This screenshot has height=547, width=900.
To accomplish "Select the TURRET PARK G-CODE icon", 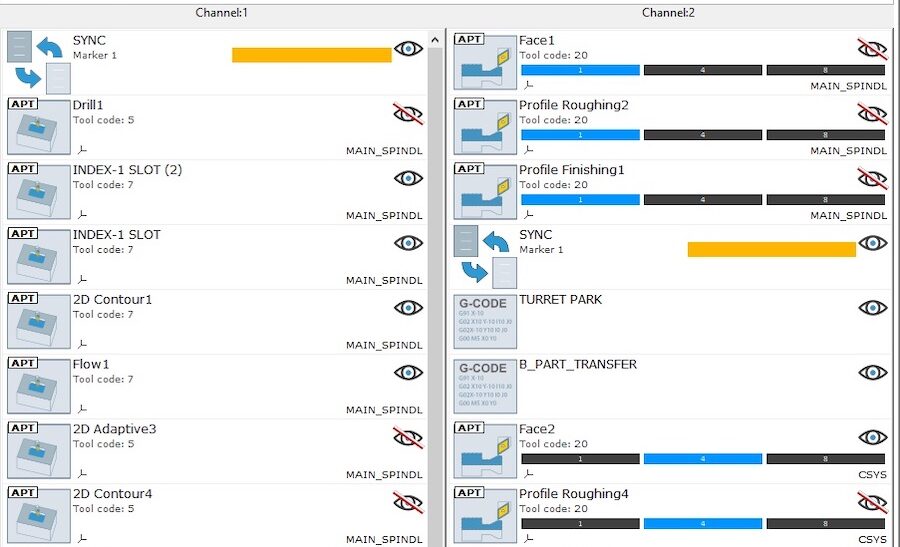I will [483, 322].
